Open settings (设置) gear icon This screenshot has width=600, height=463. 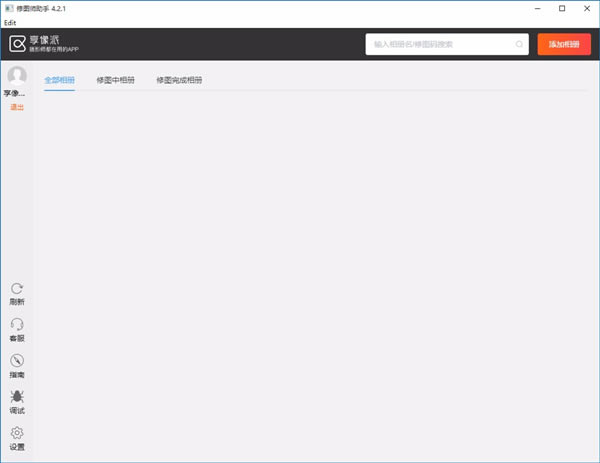(x=17, y=433)
